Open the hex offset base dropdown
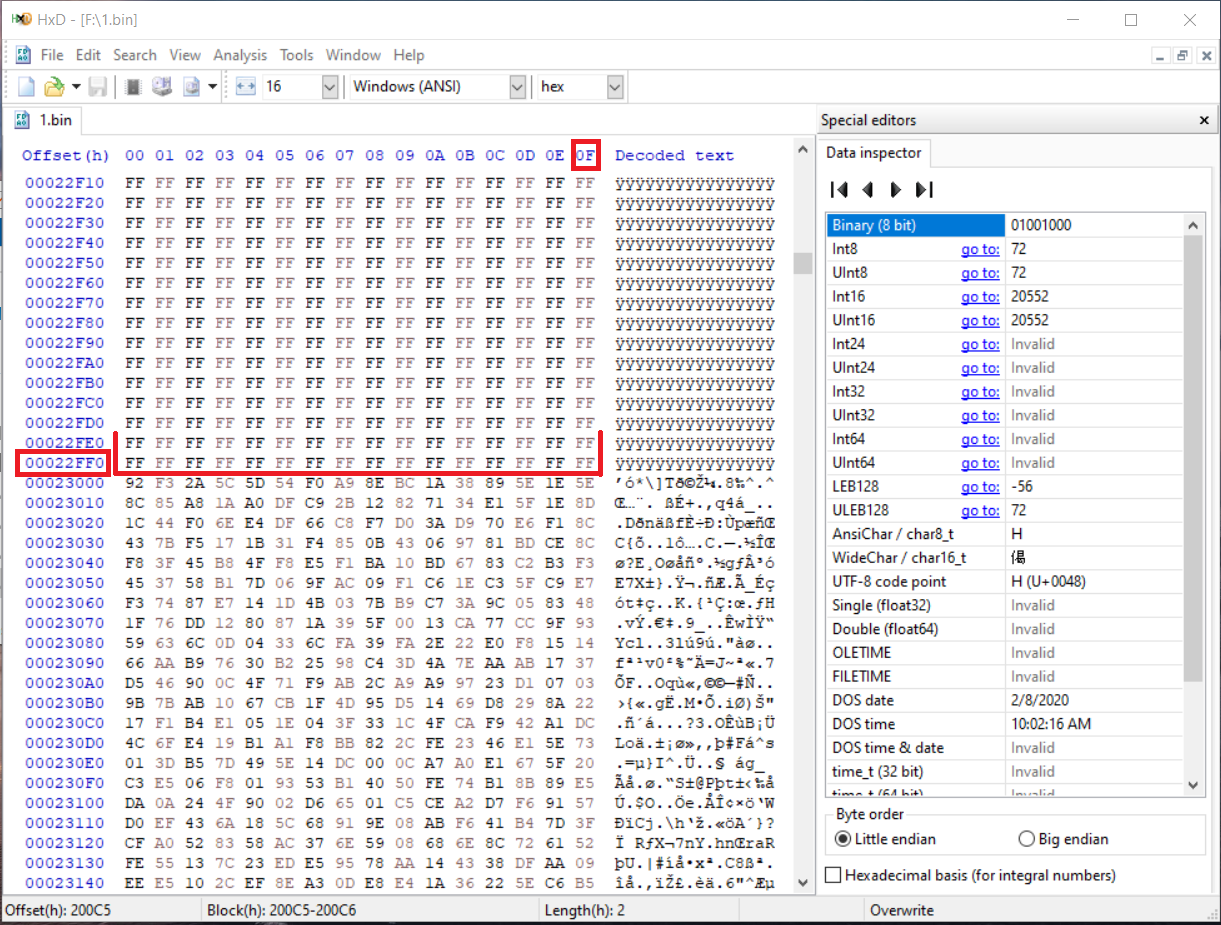Image resolution: width=1221 pixels, height=925 pixels. click(615, 87)
